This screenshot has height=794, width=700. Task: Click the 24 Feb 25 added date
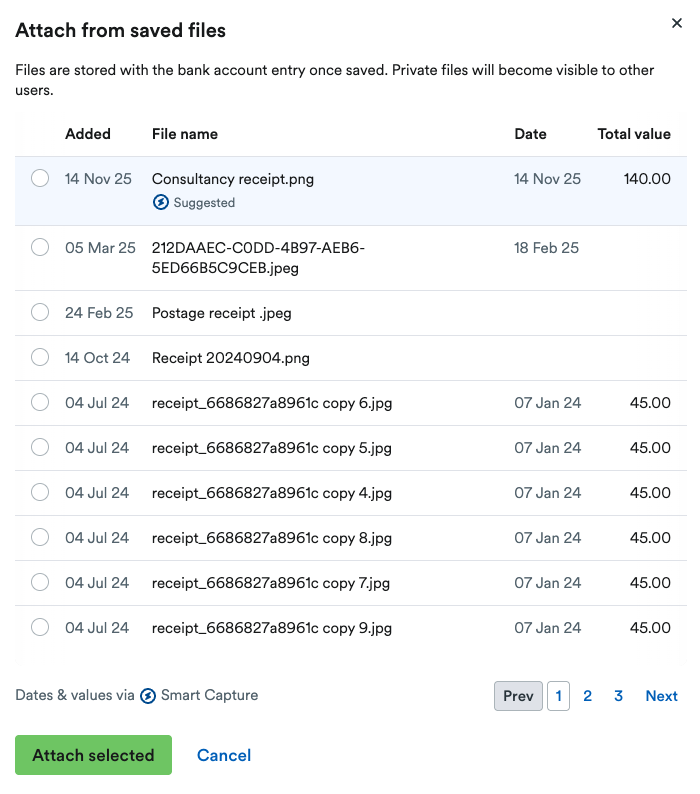click(99, 313)
